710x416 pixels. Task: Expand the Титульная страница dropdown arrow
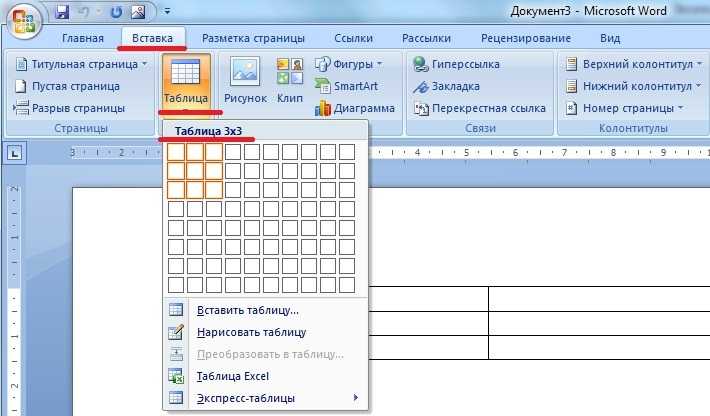coord(144,64)
